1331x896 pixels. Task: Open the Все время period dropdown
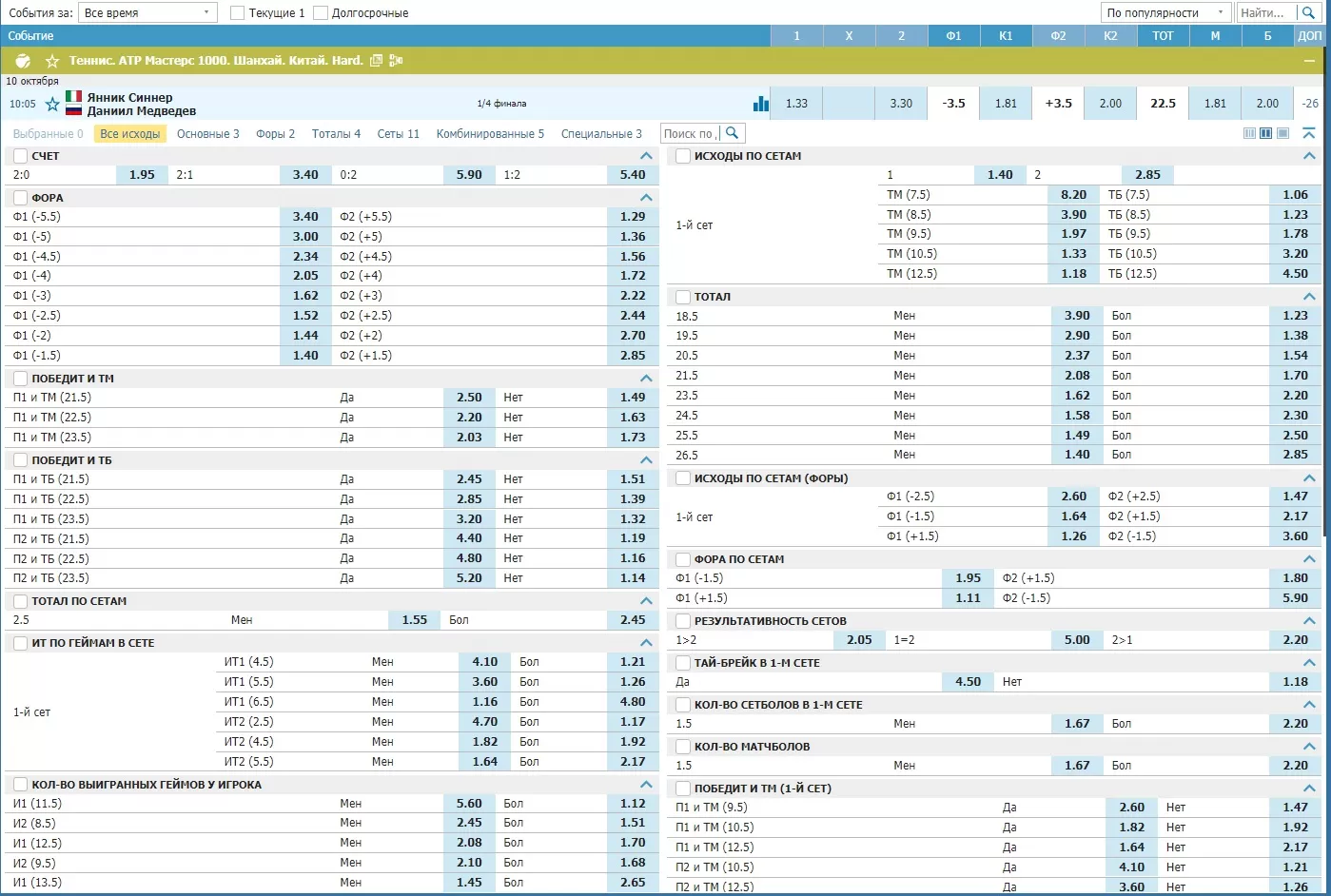[147, 13]
